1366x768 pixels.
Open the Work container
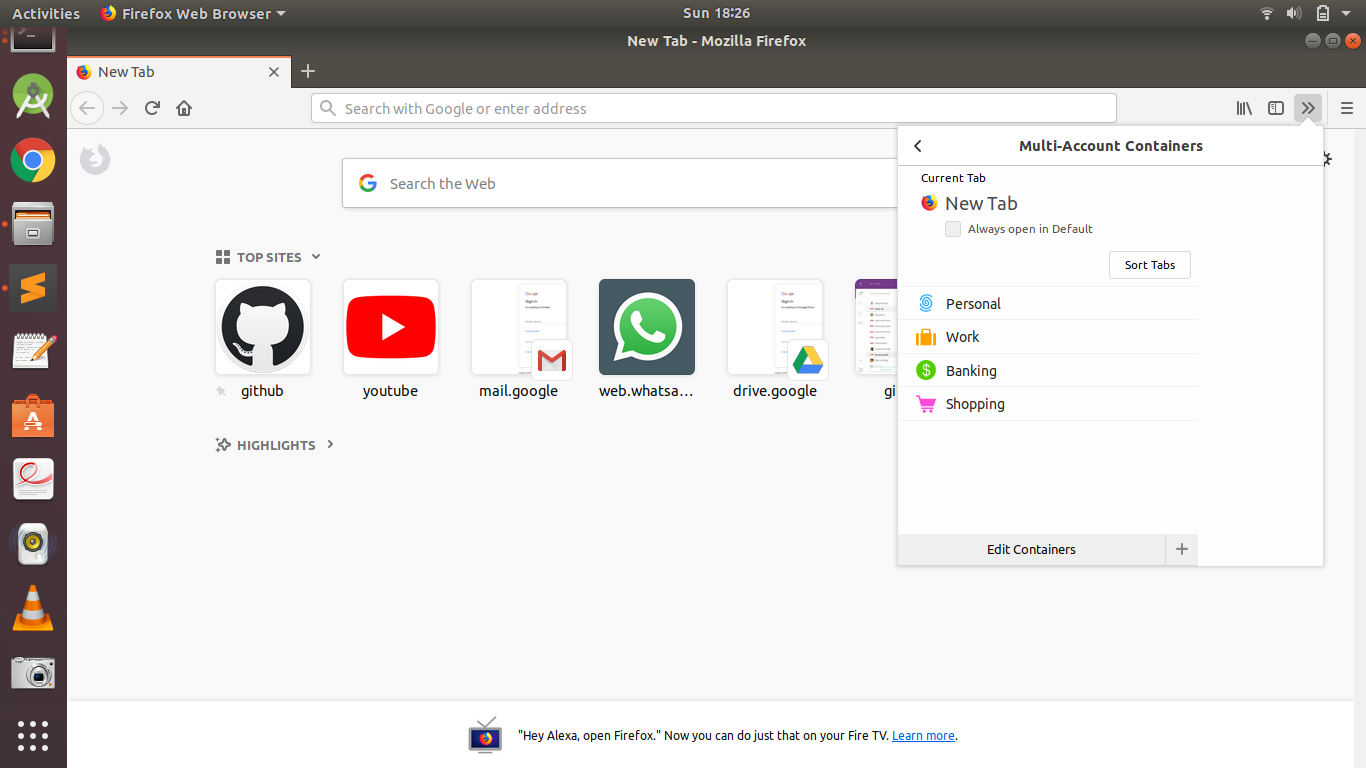pyautogui.click(x=961, y=337)
